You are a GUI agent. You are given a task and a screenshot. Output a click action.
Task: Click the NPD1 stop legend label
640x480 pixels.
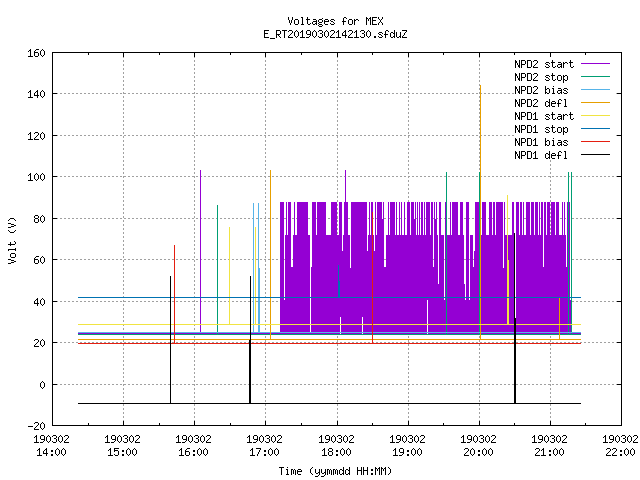[x=541, y=129]
